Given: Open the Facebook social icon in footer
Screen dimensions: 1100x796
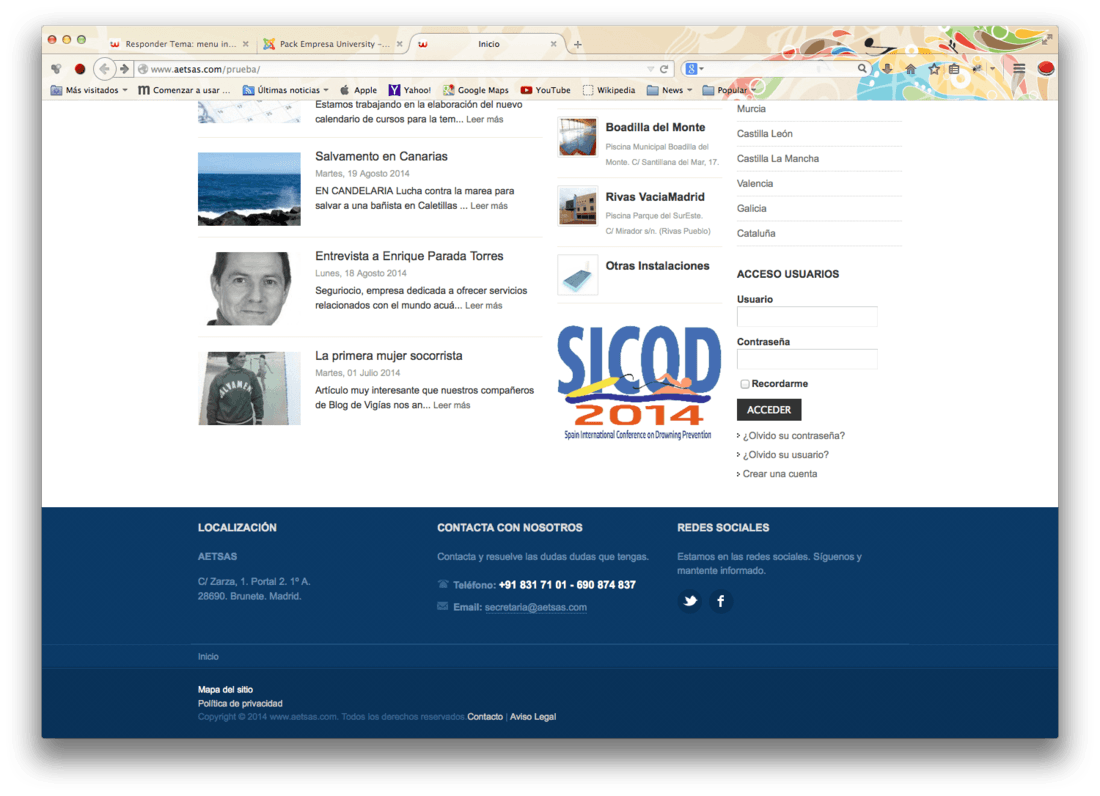Looking at the screenshot, I should coord(720,601).
